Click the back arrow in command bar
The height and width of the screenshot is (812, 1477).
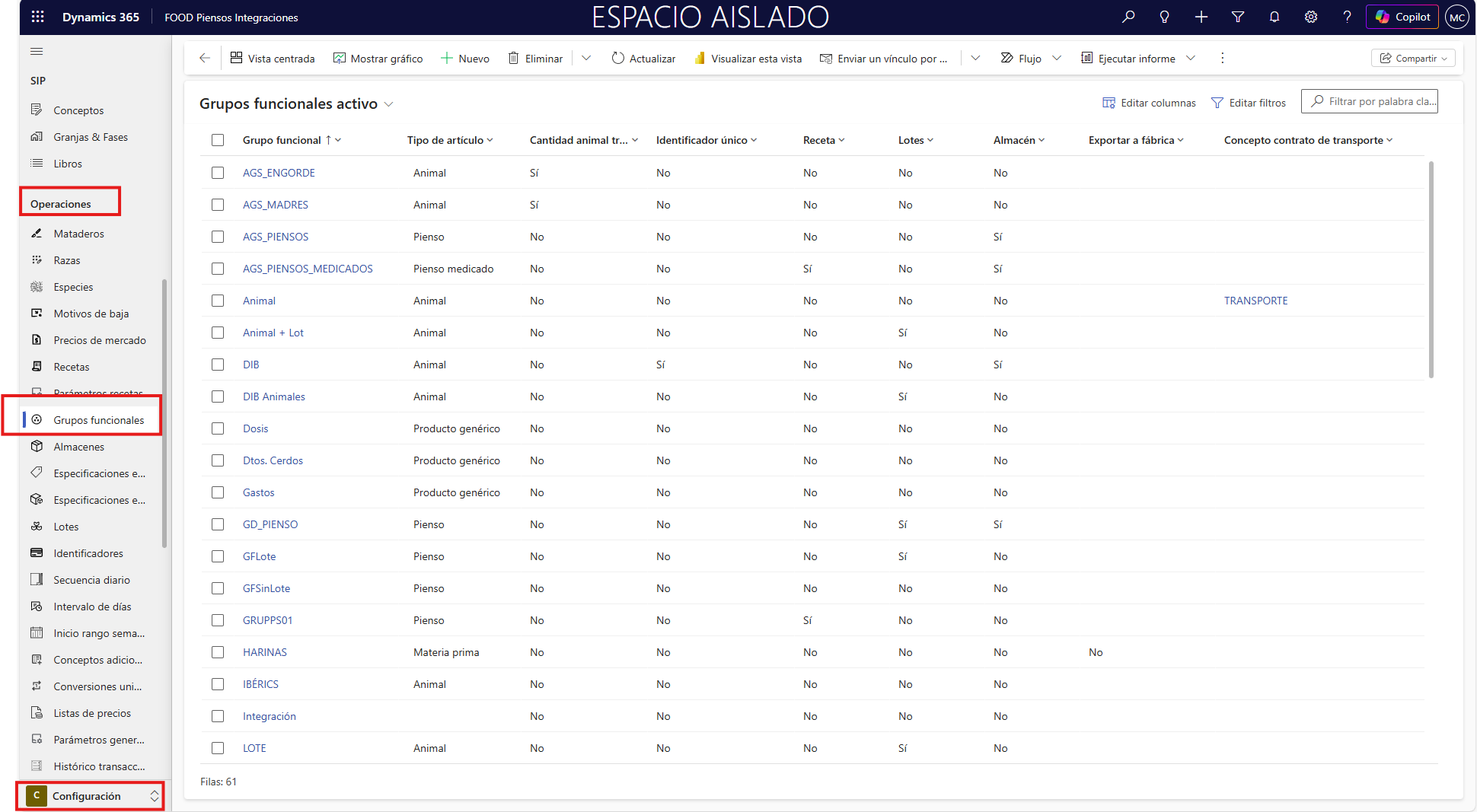(x=204, y=59)
